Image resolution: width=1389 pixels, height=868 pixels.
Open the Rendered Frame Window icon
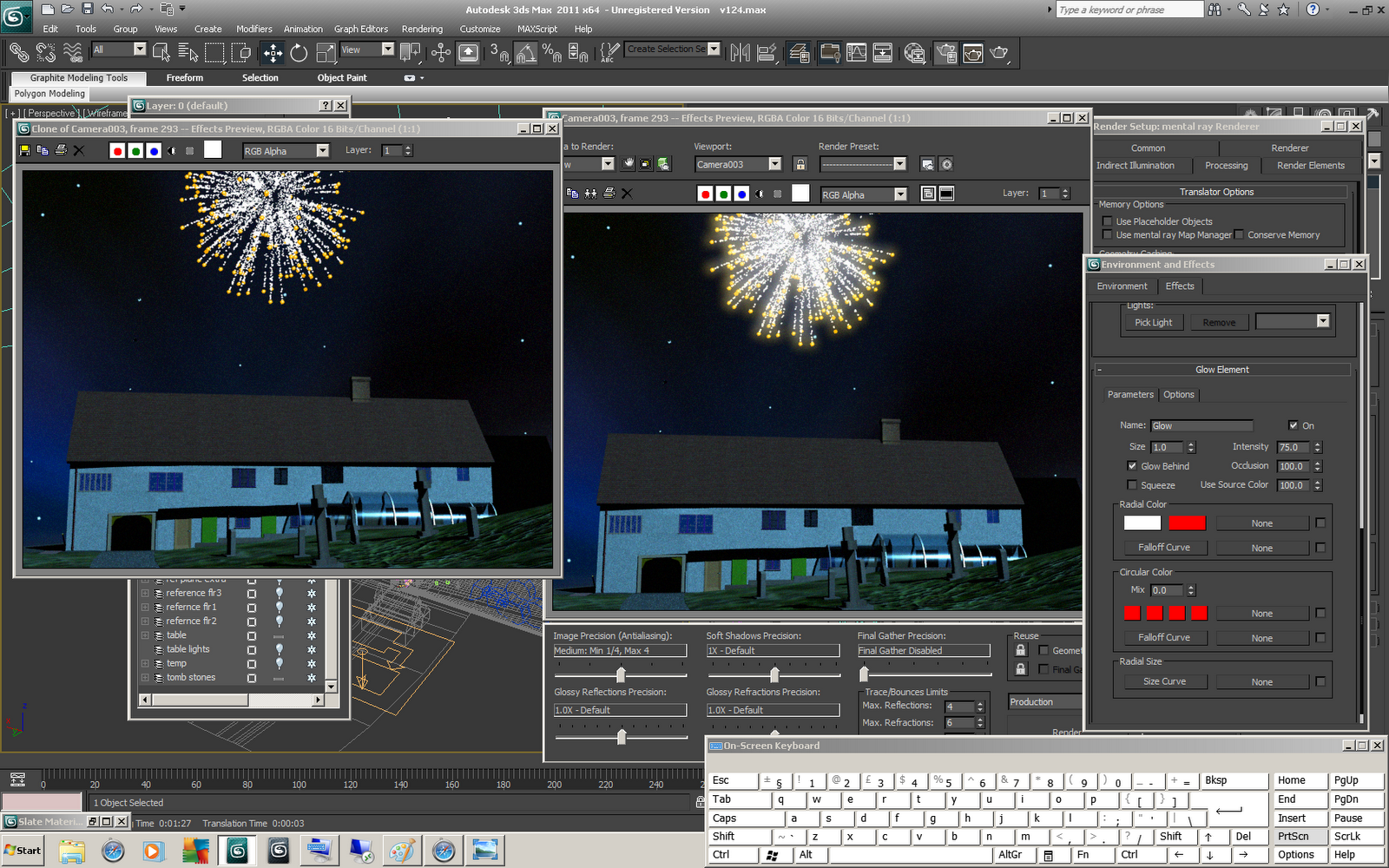click(x=973, y=53)
